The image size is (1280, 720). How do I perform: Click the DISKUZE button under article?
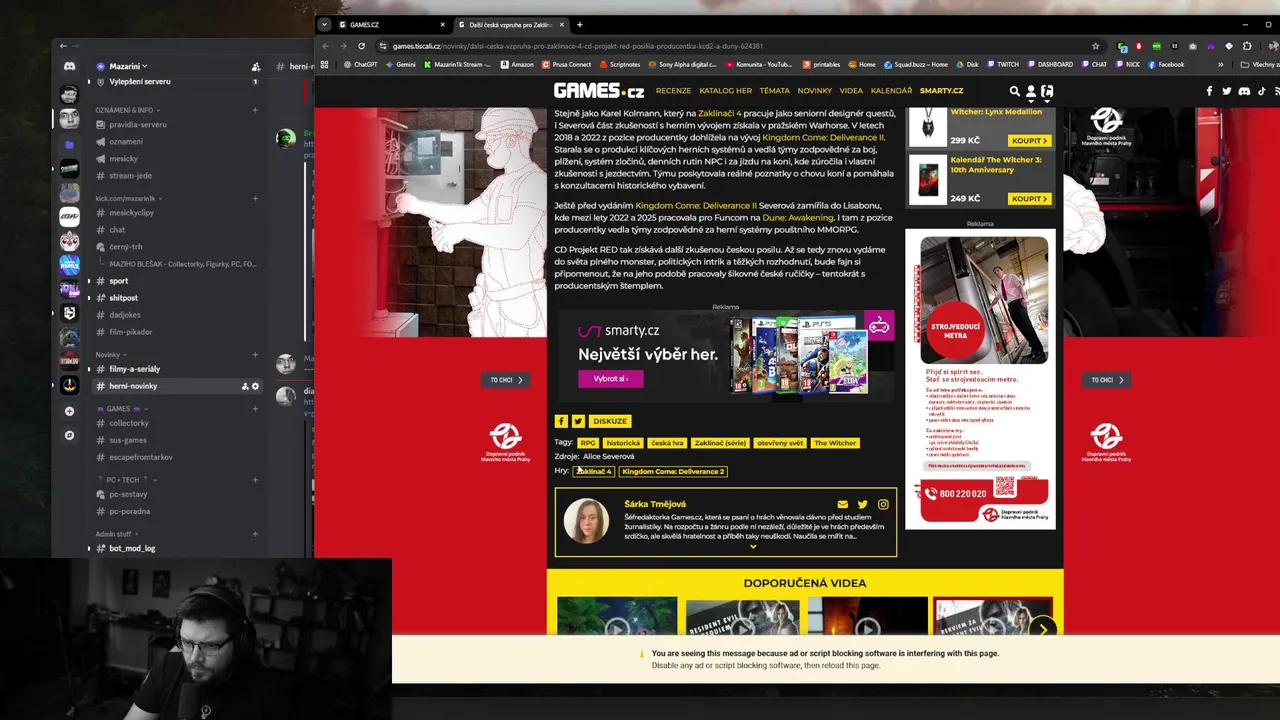coord(610,421)
